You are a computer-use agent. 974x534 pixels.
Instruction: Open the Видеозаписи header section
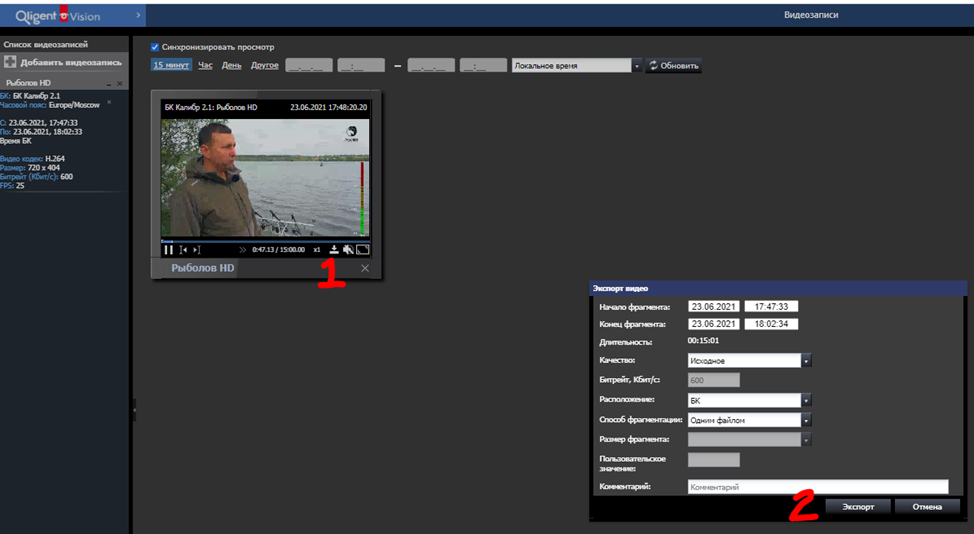[811, 15]
